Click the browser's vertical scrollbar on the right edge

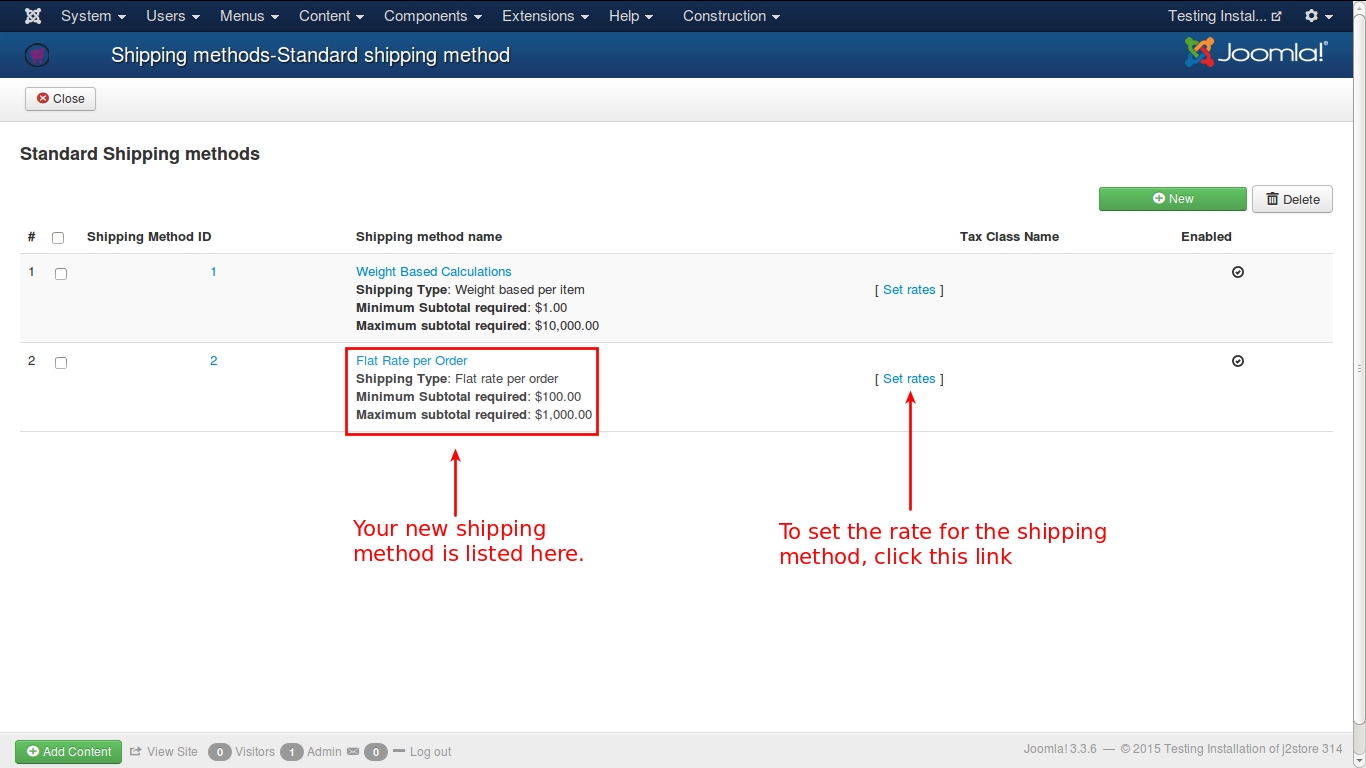(1361, 370)
